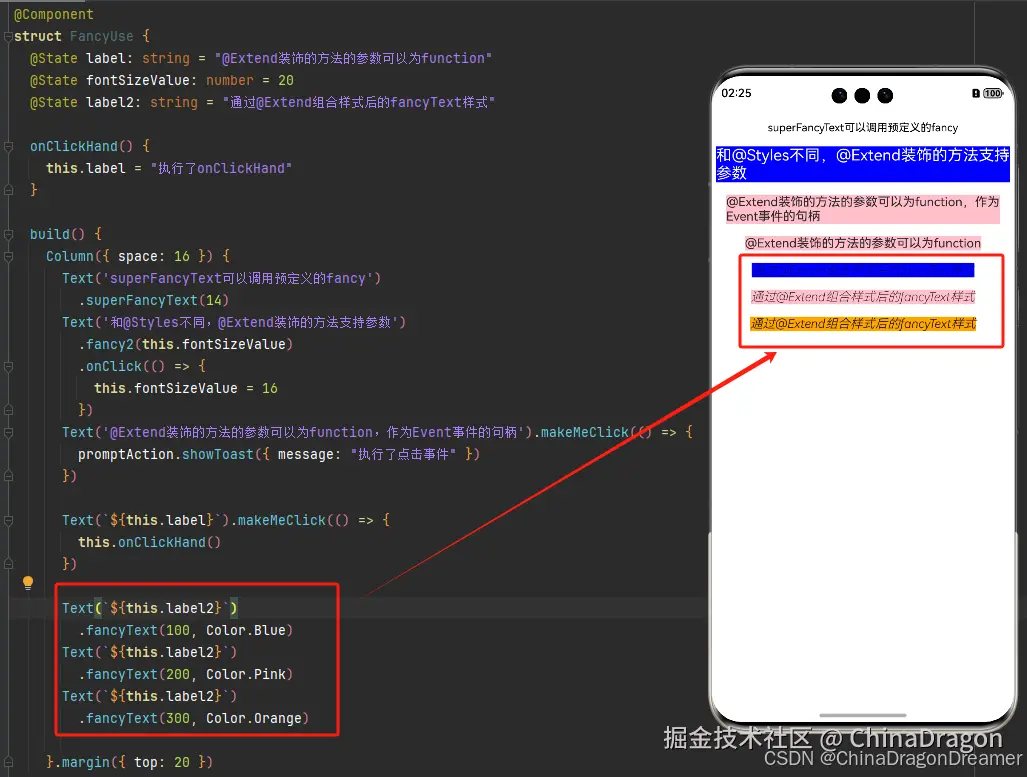
Task: Click fold end marker at }.margin line
Action: [8, 763]
